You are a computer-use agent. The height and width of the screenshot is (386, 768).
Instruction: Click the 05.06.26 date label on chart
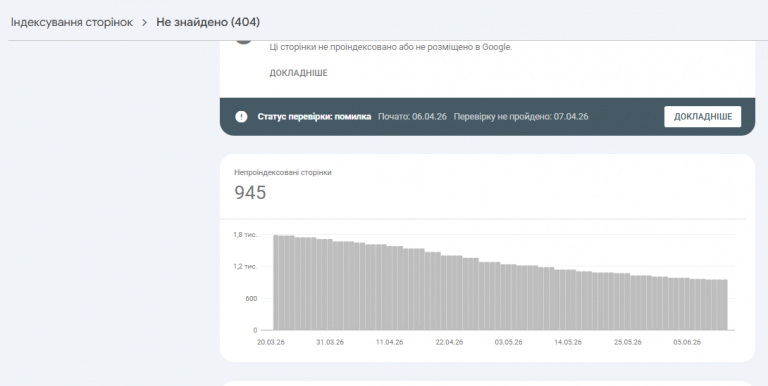pyautogui.click(x=687, y=342)
